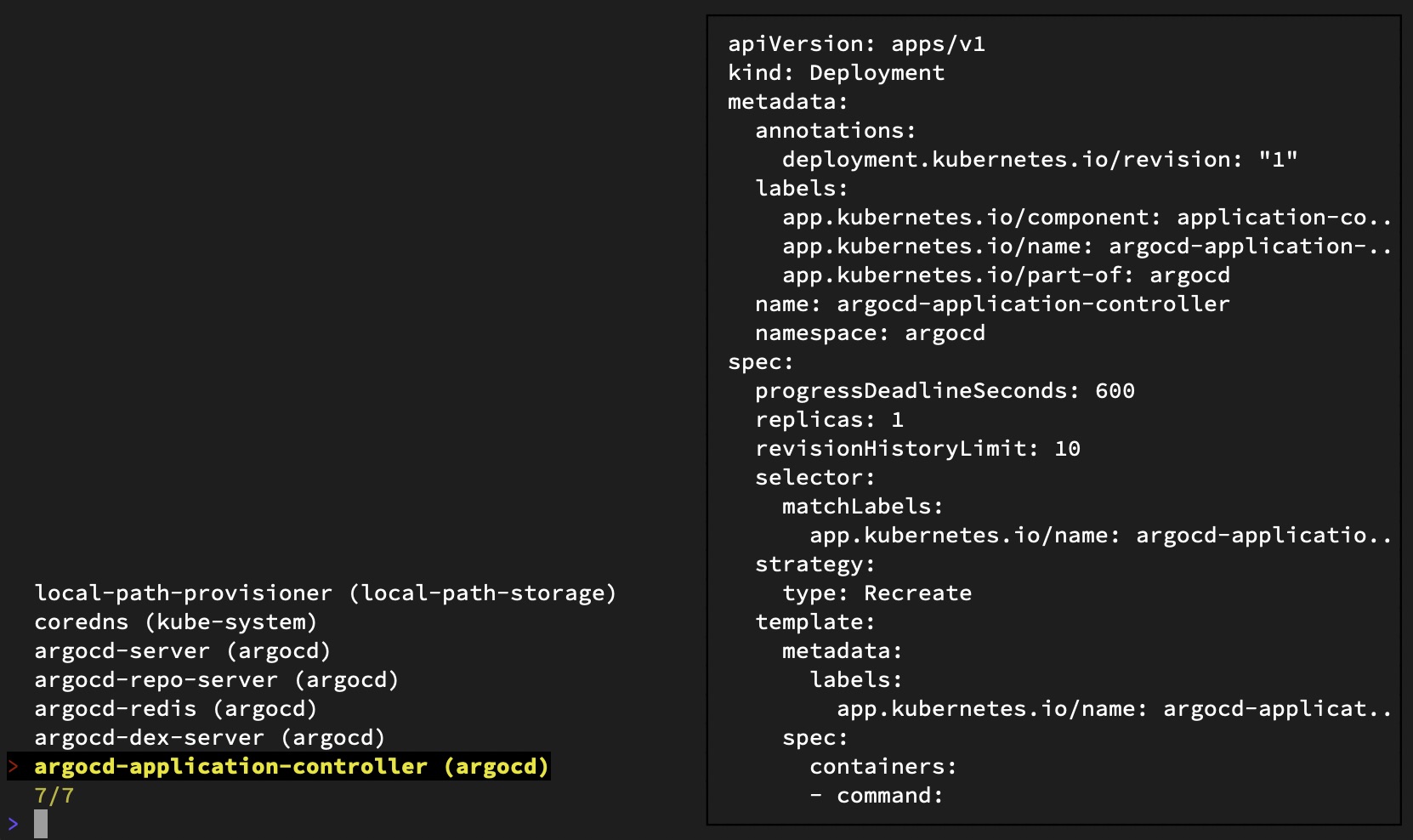Select argocd-server (argocd) entry

[182, 650]
